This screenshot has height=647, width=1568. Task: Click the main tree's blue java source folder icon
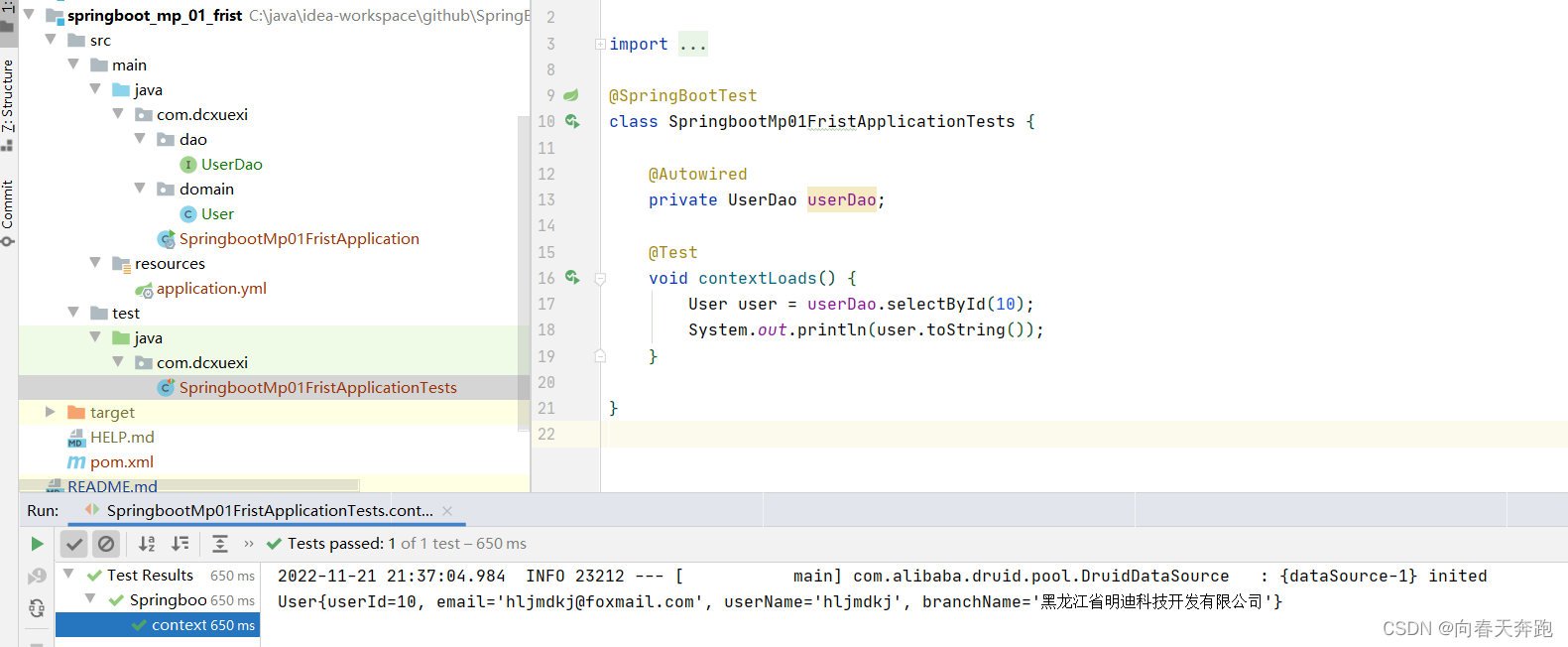click(121, 89)
